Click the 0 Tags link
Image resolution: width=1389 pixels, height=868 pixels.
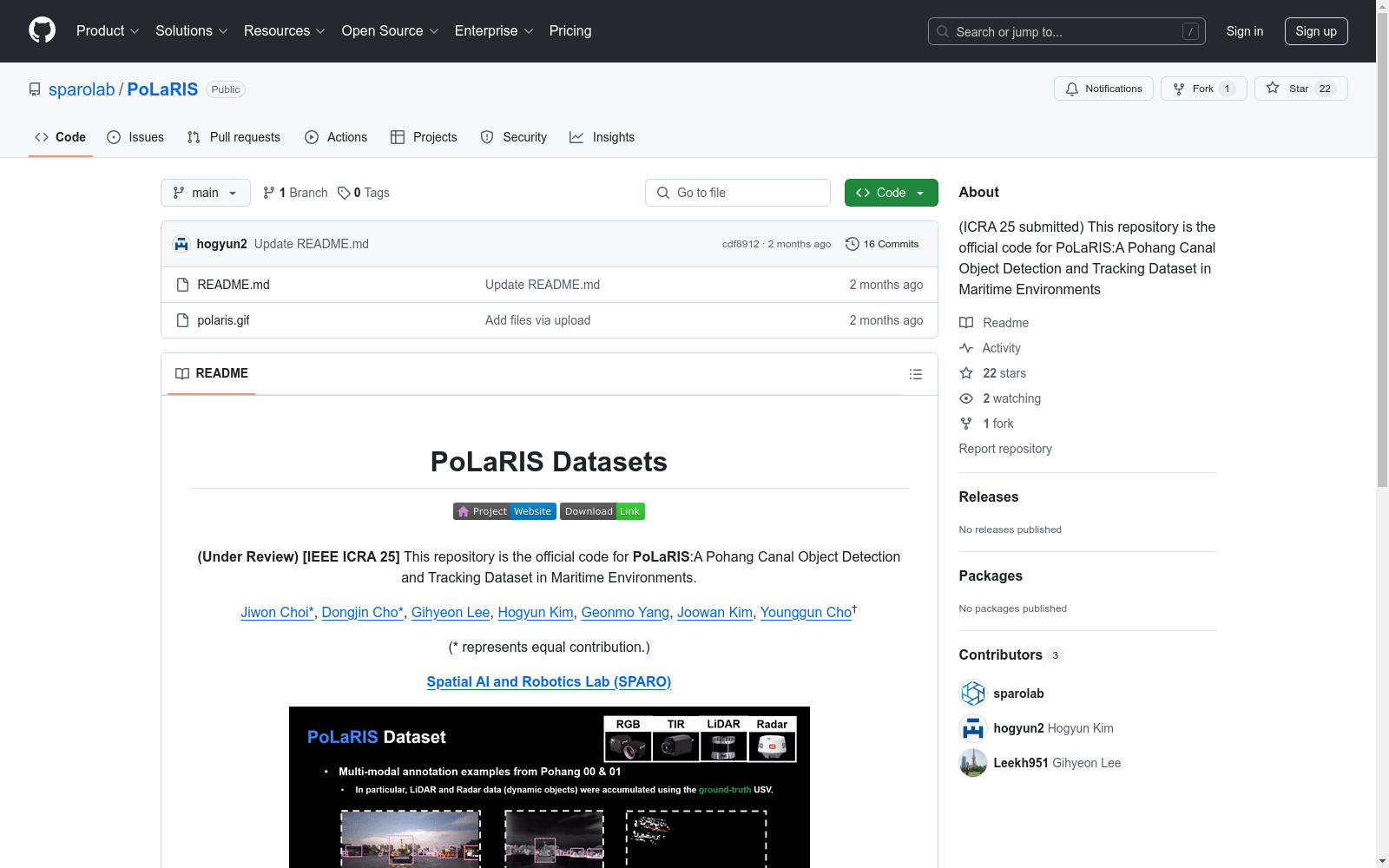point(364,193)
